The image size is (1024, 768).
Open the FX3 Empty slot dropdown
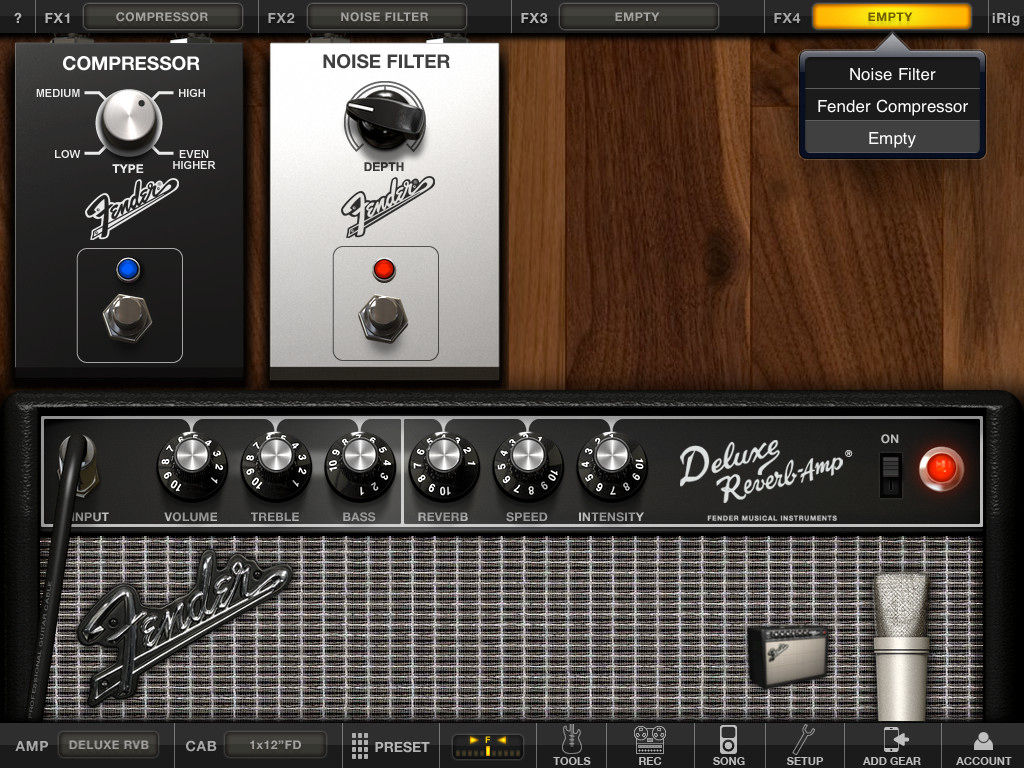coord(638,17)
